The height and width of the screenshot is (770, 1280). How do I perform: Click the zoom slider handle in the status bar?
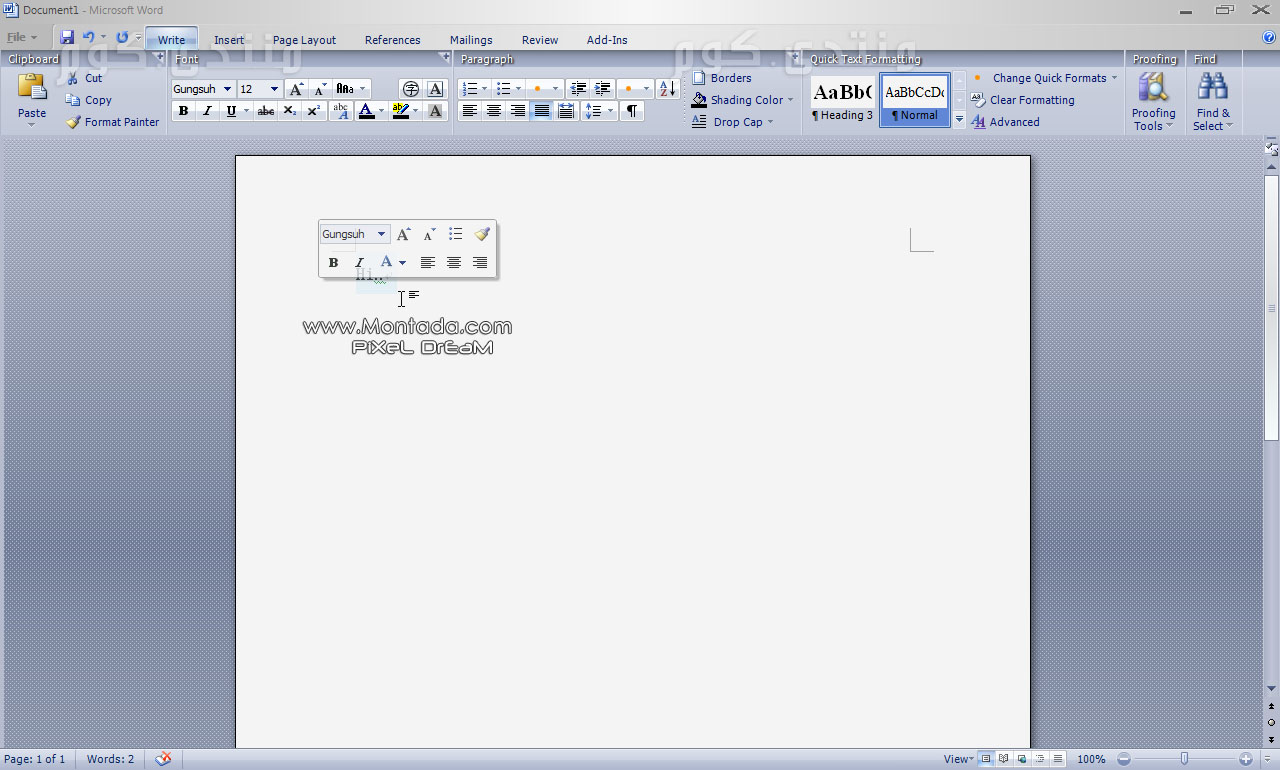(x=1184, y=759)
